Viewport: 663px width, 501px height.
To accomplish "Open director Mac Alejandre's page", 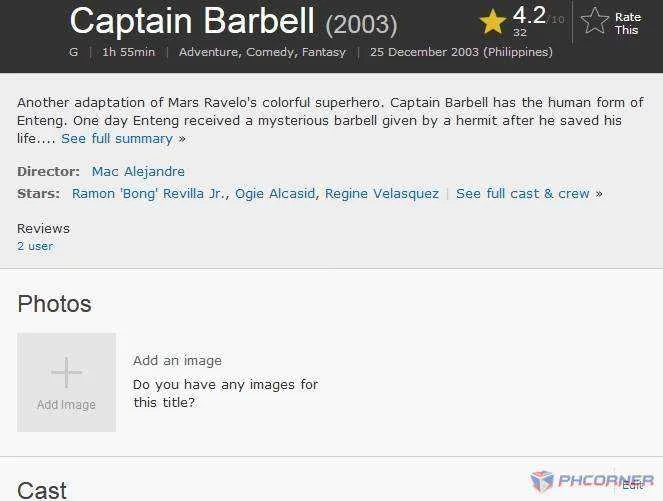I will tap(138, 171).
